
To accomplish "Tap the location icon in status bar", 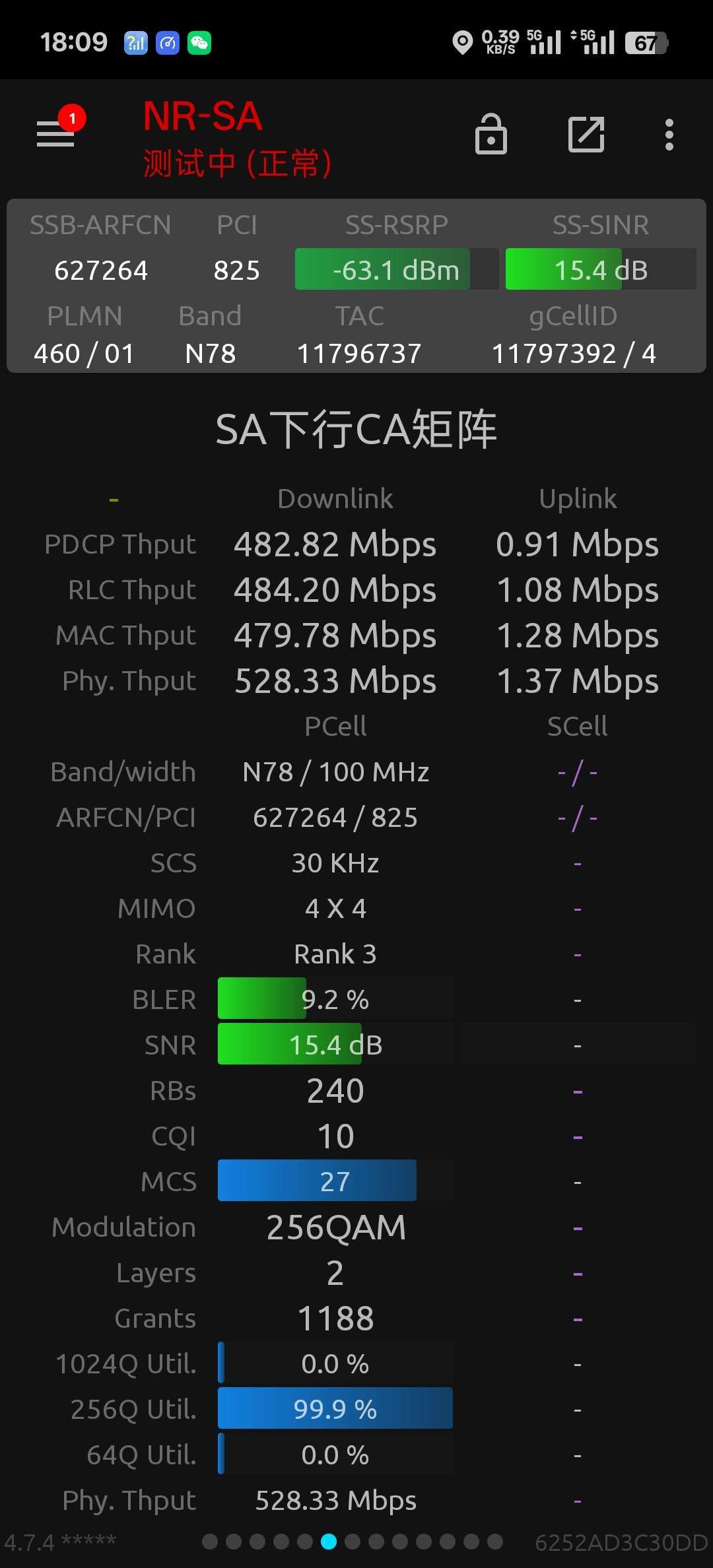I will (x=463, y=43).
